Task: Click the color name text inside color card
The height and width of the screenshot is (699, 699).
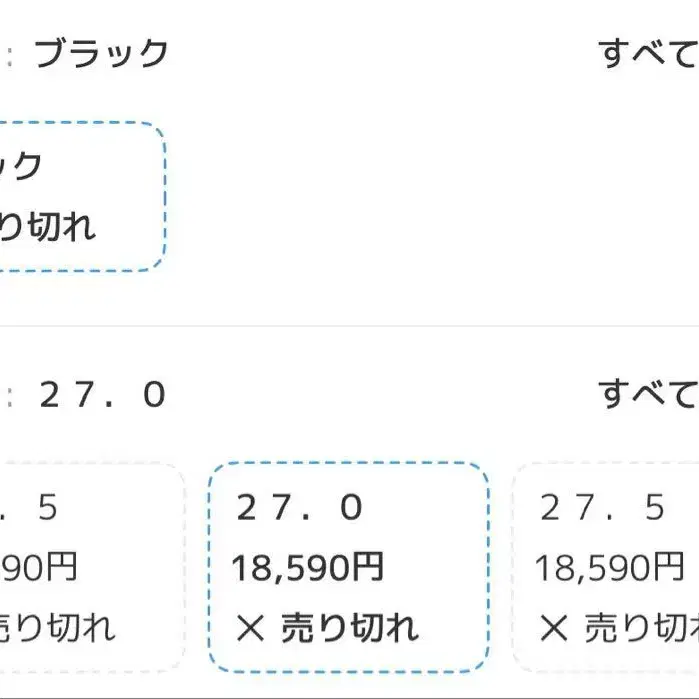Action: [x=22, y=166]
